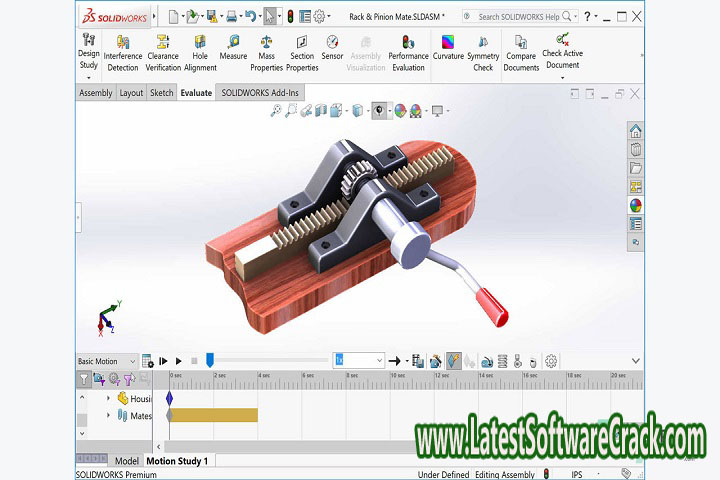Play the motion study animation
This screenshot has width=720, height=480.
[178, 361]
